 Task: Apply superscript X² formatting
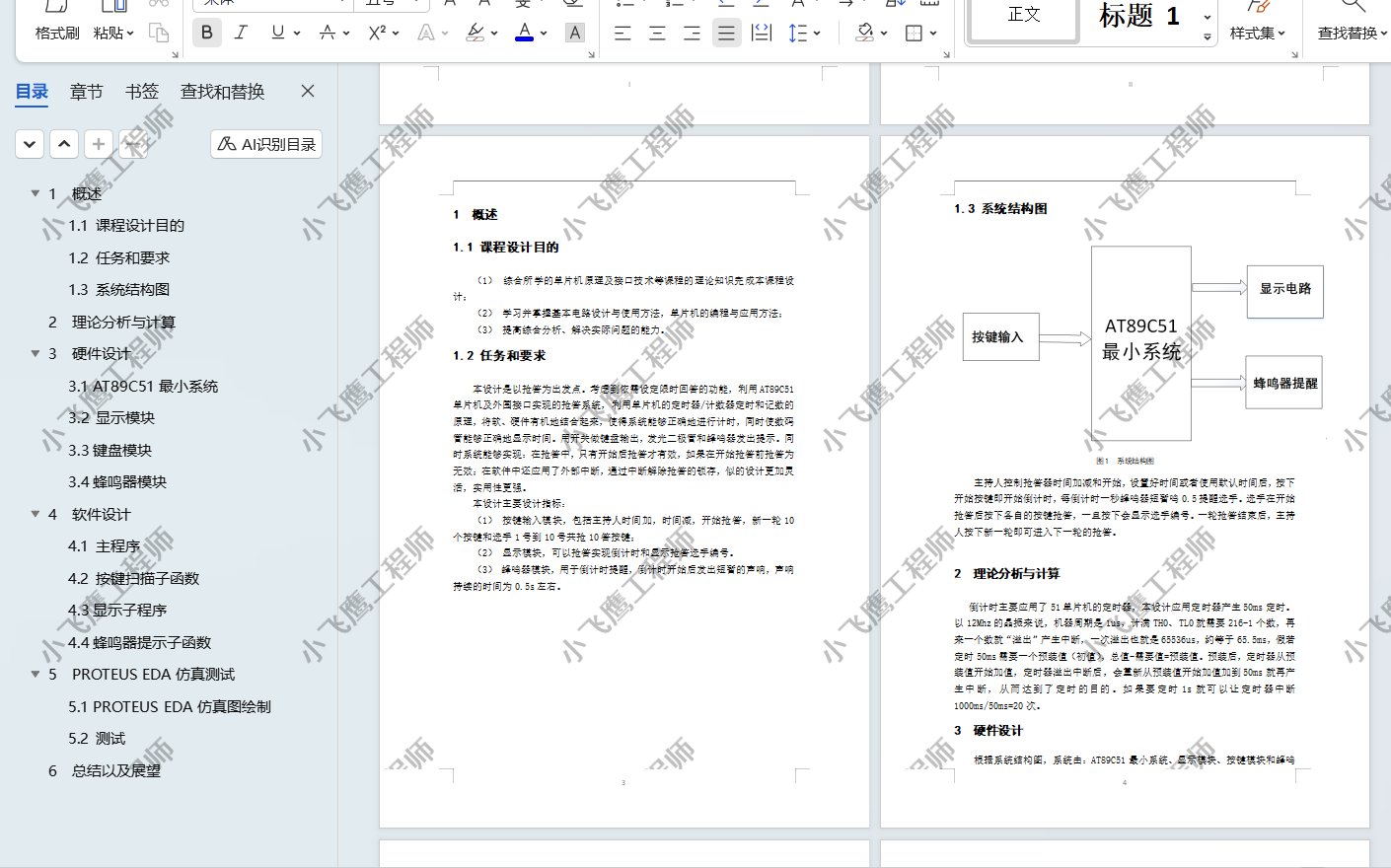tap(377, 33)
